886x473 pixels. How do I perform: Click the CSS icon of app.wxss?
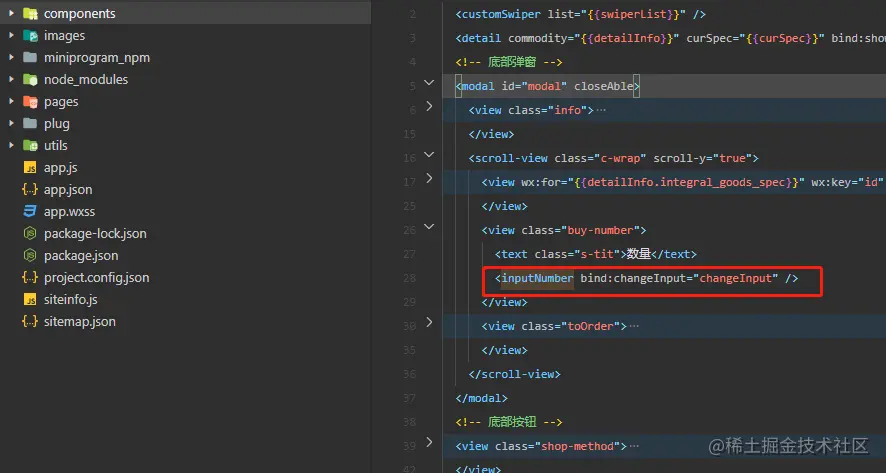30,211
